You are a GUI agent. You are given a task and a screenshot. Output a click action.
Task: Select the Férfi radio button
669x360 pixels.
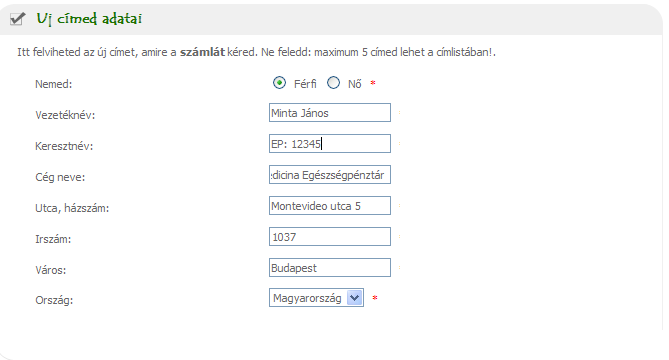pyautogui.click(x=279, y=83)
